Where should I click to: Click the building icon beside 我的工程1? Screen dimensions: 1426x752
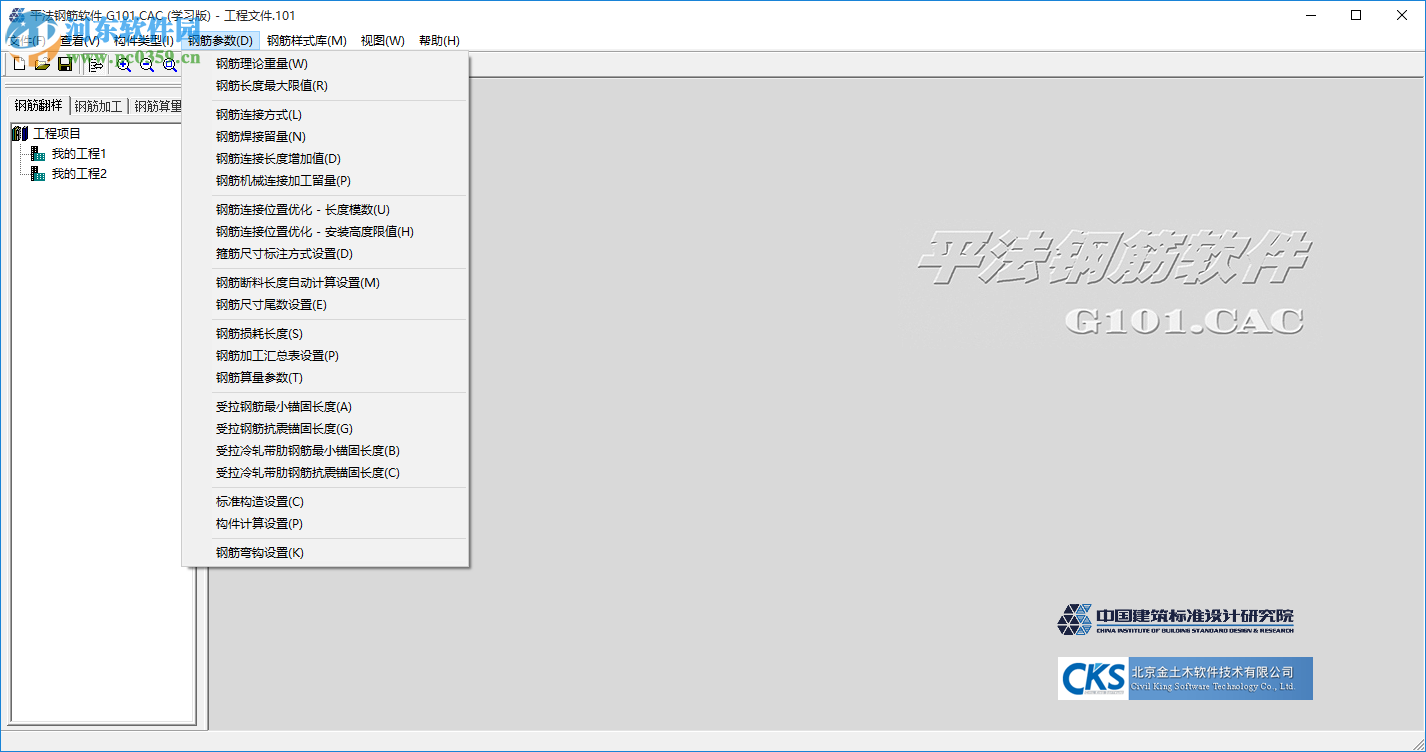[x=38, y=153]
